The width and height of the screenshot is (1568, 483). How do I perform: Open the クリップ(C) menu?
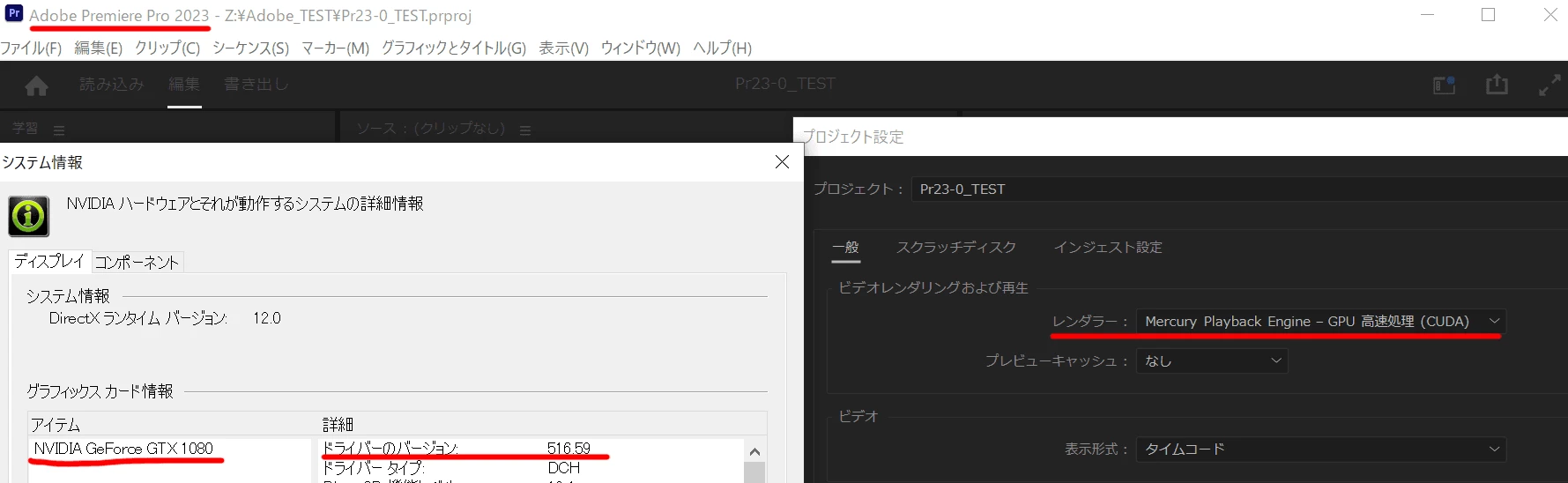[x=167, y=48]
